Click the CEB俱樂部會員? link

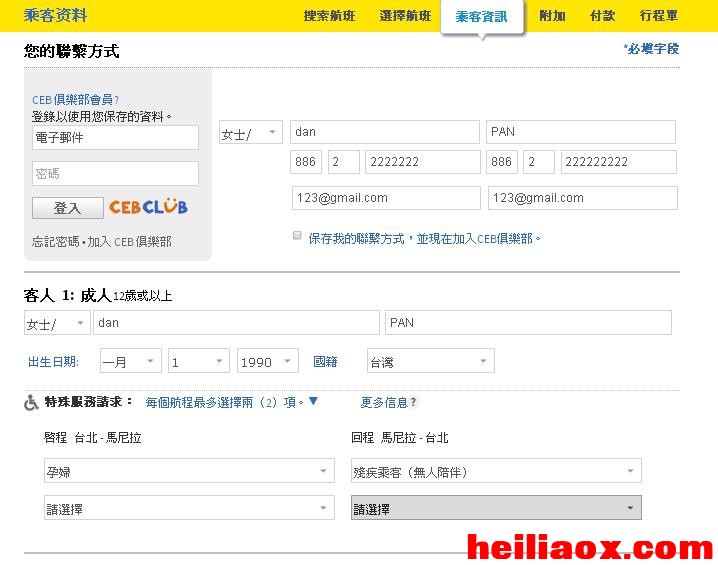pyautogui.click(x=76, y=99)
